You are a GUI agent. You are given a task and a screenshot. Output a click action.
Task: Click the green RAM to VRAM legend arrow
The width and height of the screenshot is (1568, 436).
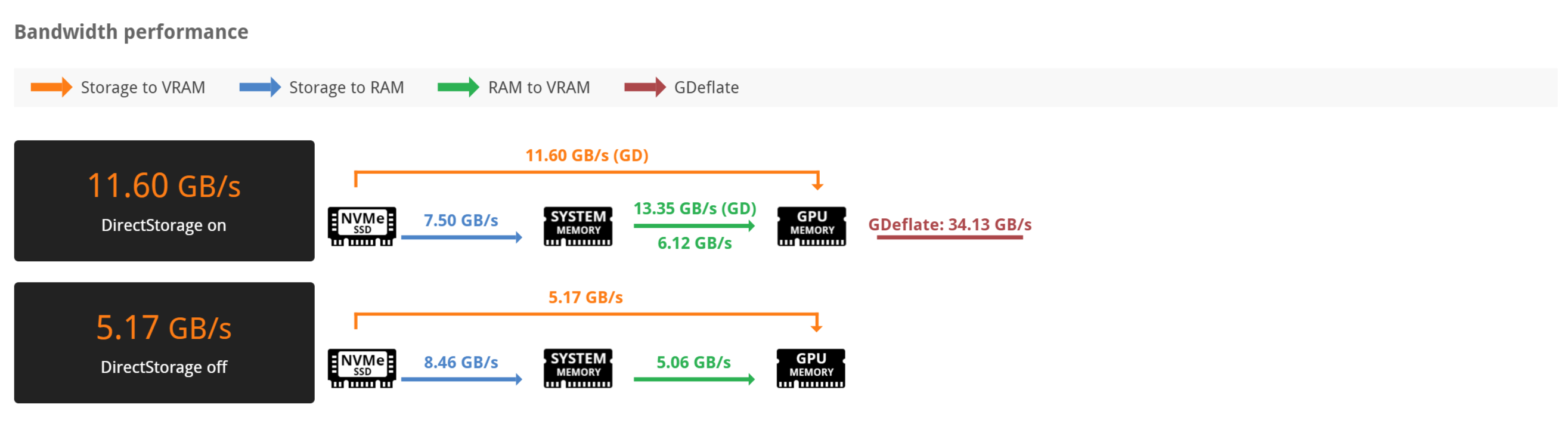click(x=458, y=87)
